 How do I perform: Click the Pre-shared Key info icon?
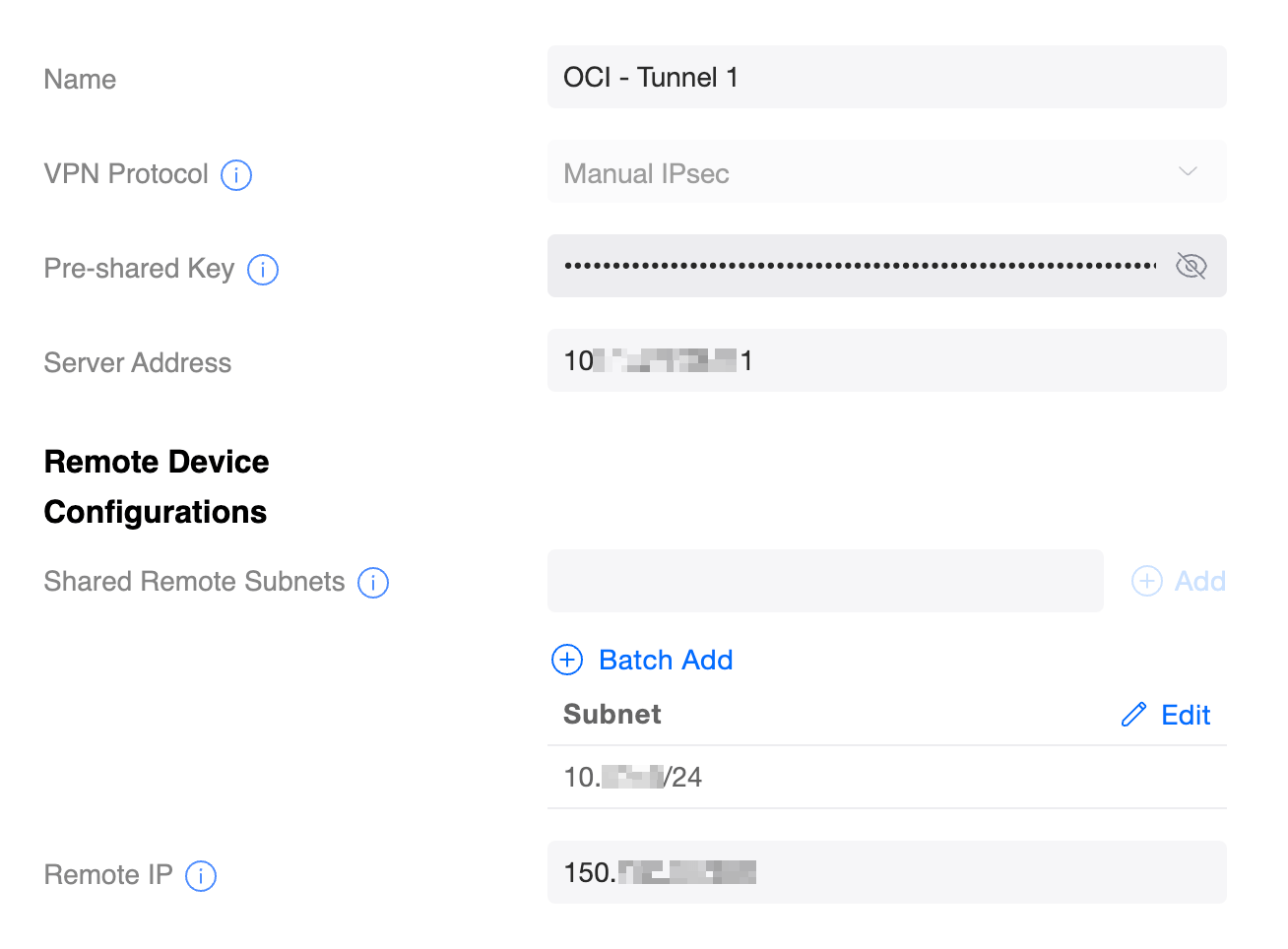(263, 270)
